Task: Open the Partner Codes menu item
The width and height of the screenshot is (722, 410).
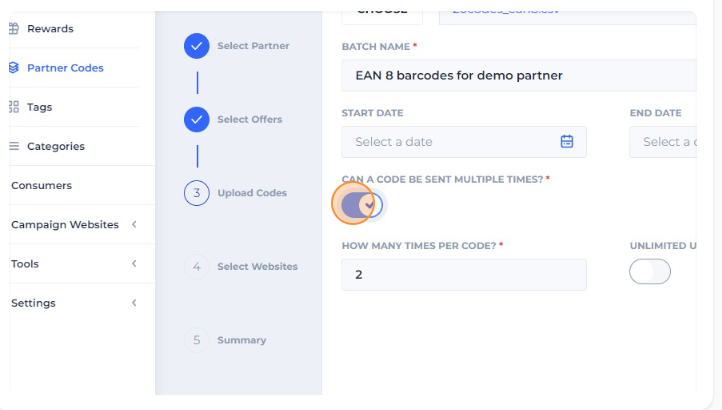Action: [65, 68]
